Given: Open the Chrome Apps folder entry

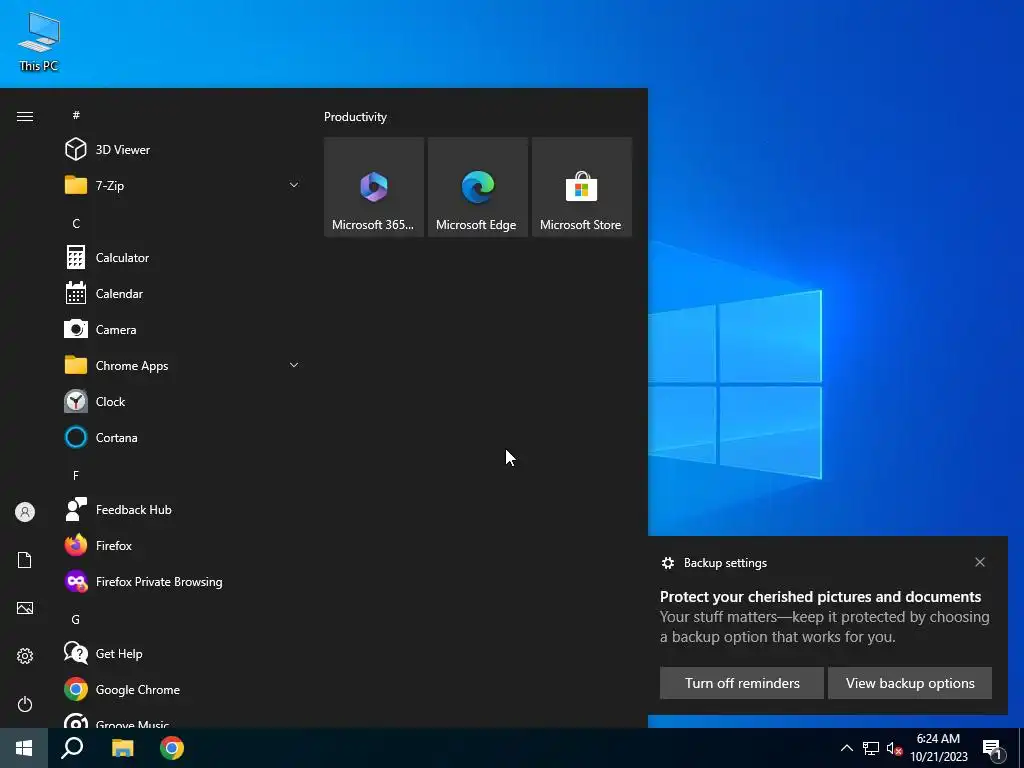Looking at the screenshot, I should (183, 366).
